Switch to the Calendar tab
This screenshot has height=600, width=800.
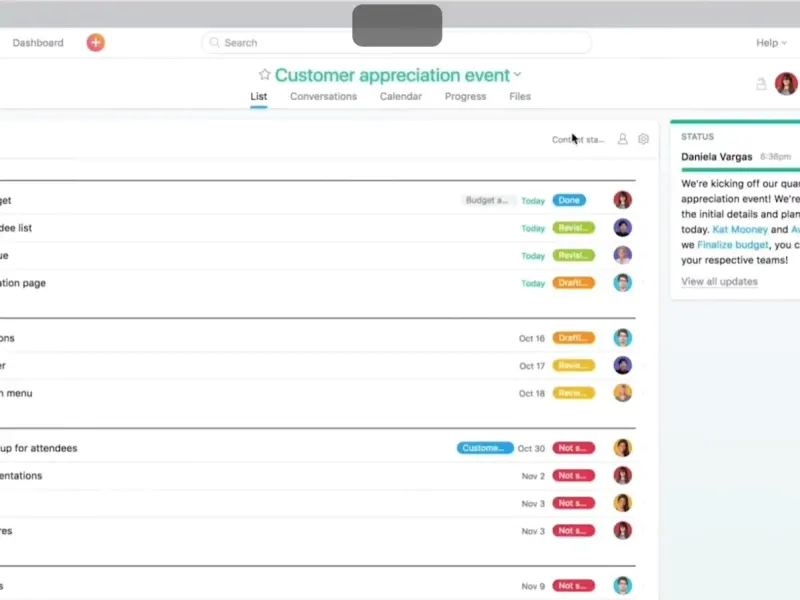click(x=400, y=97)
